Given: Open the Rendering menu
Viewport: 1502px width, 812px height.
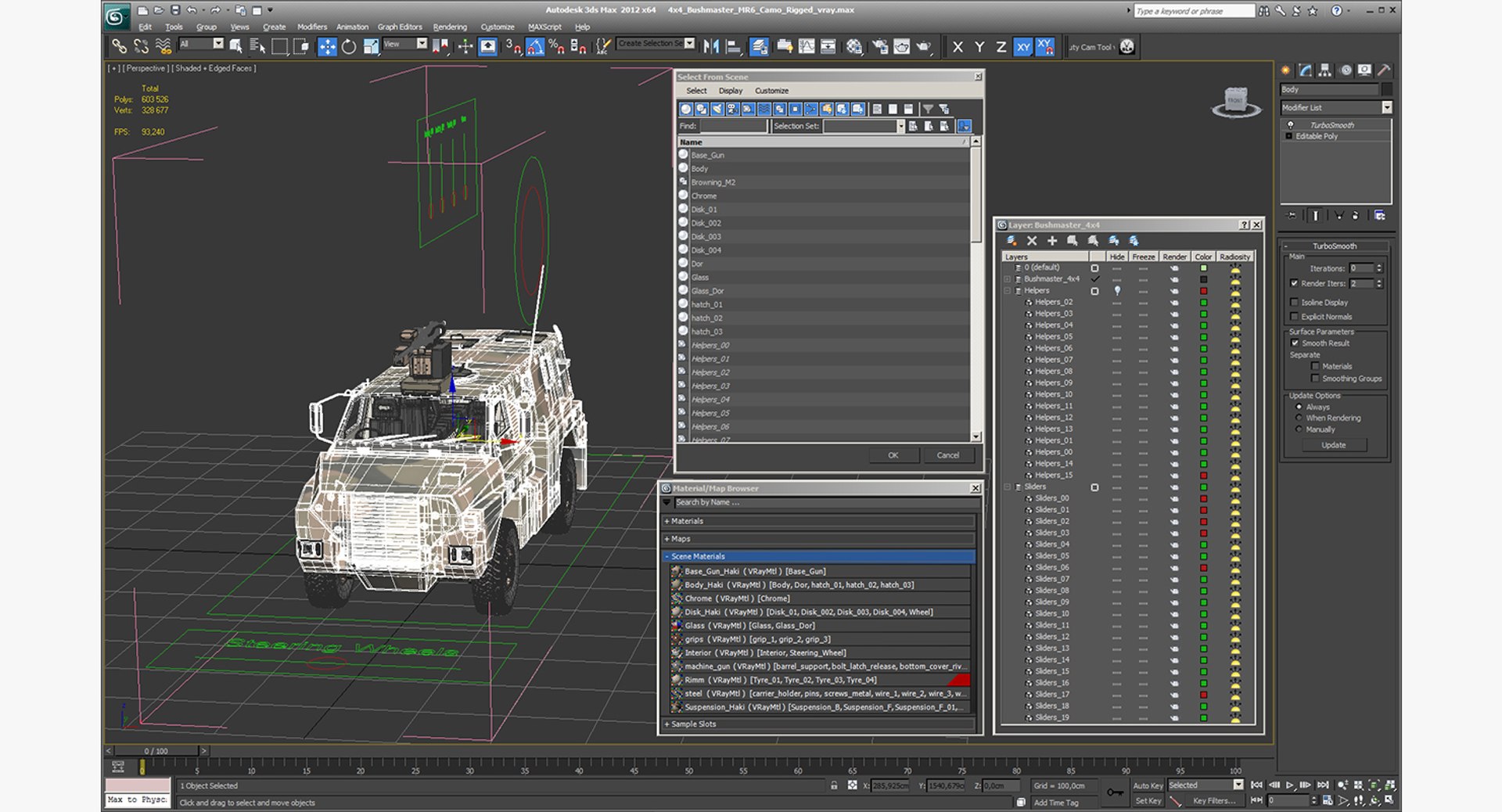Looking at the screenshot, I should pos(450,27).
